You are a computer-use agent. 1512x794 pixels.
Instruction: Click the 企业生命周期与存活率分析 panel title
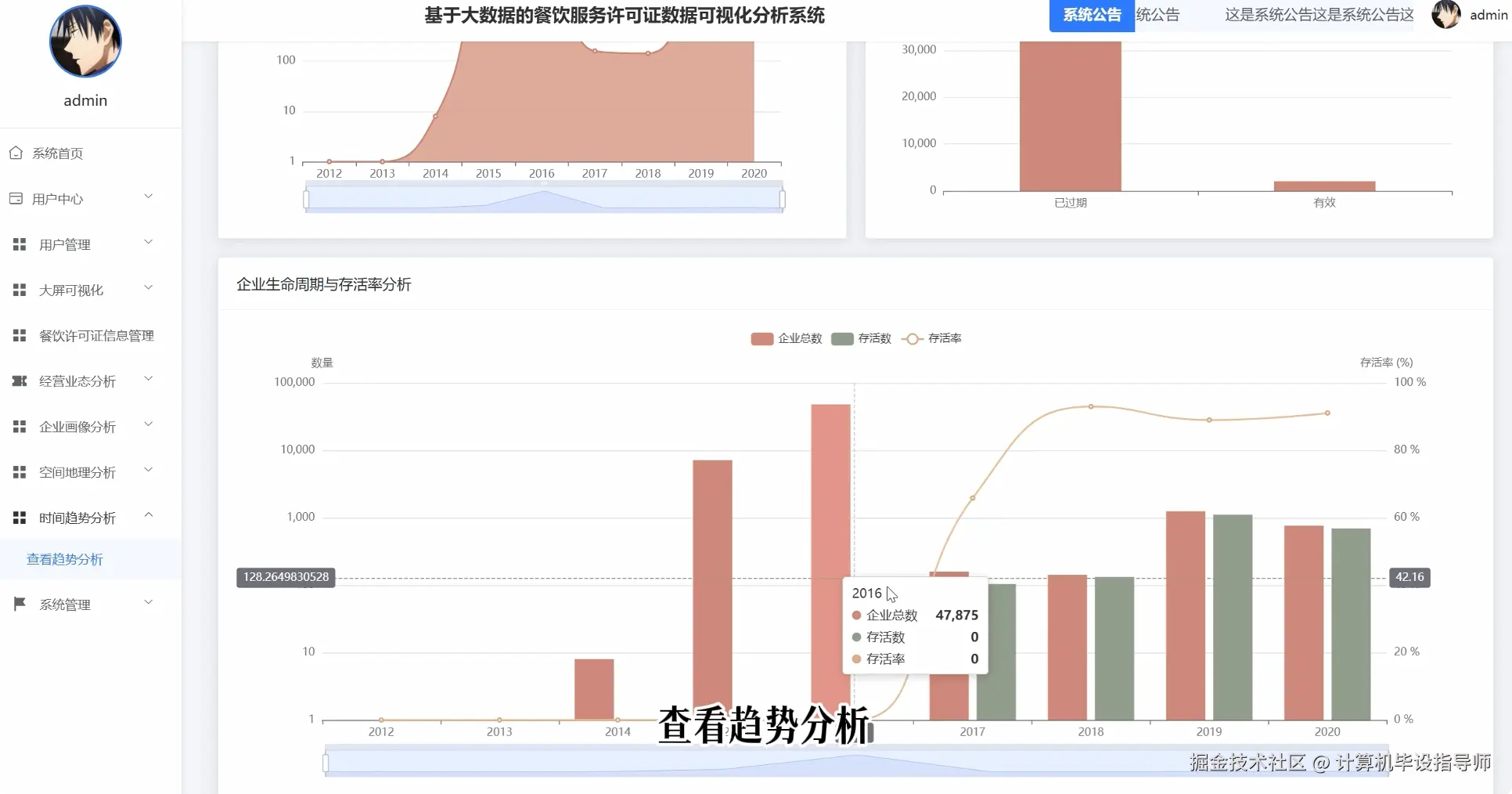324,284
